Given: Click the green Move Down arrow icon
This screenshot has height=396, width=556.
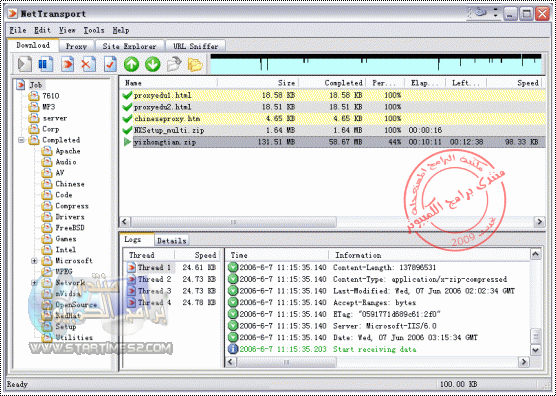Looking at the screenshot, I should 153,65.
